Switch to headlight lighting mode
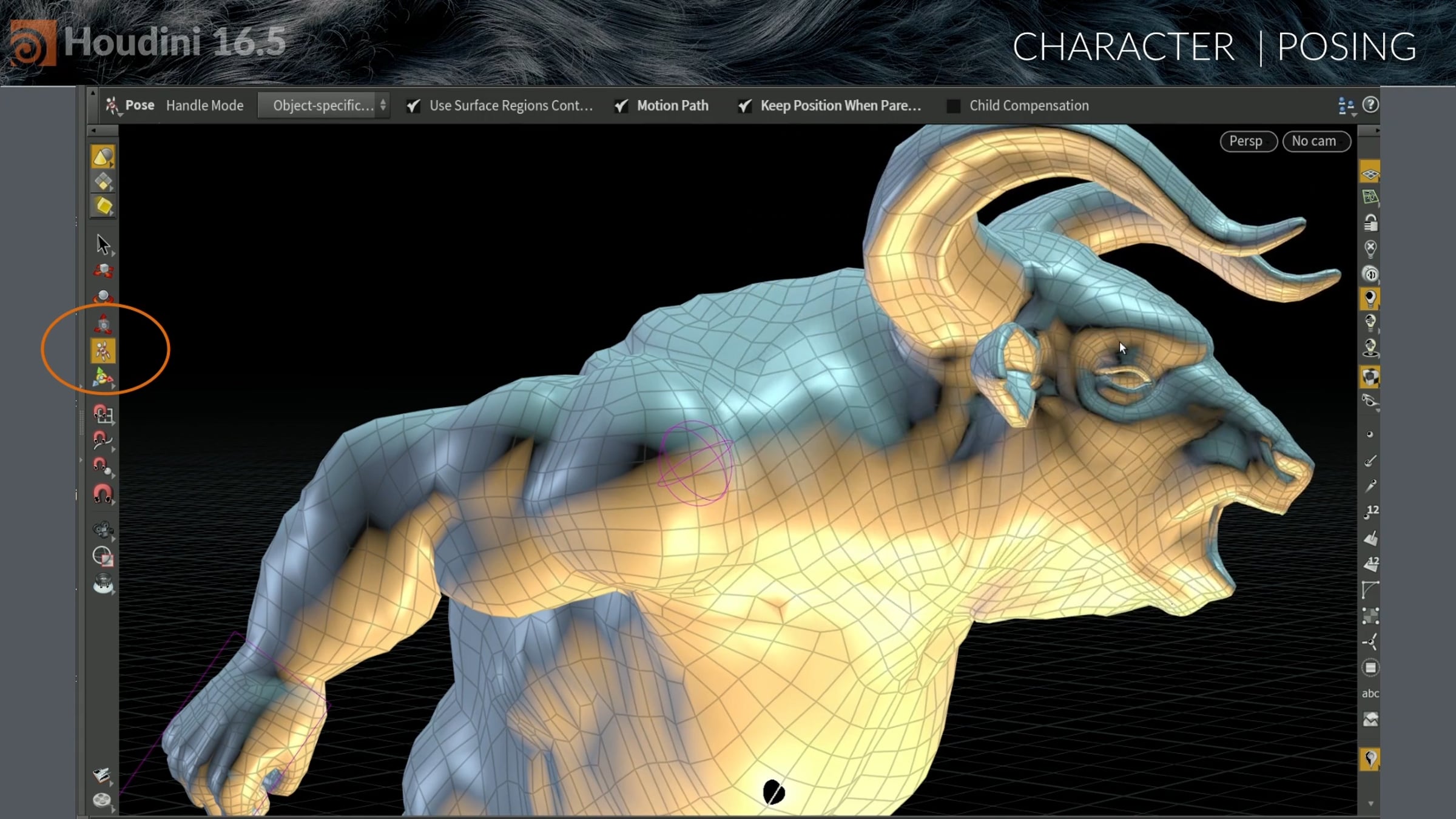Viewport: 1456px width, 819px height. point(1370,274)
